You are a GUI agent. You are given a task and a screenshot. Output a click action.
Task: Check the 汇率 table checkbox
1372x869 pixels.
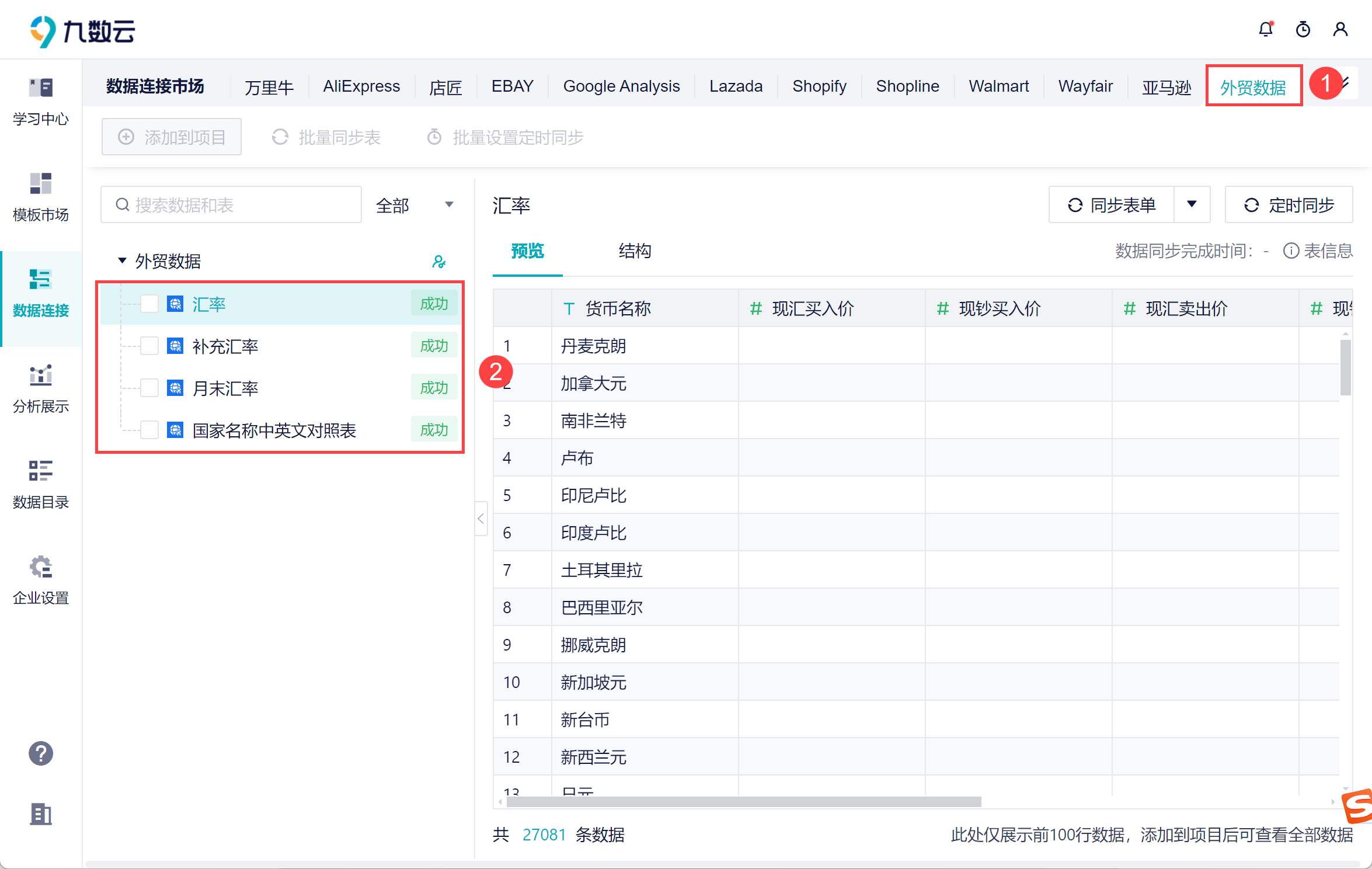[x=149, y=304]
